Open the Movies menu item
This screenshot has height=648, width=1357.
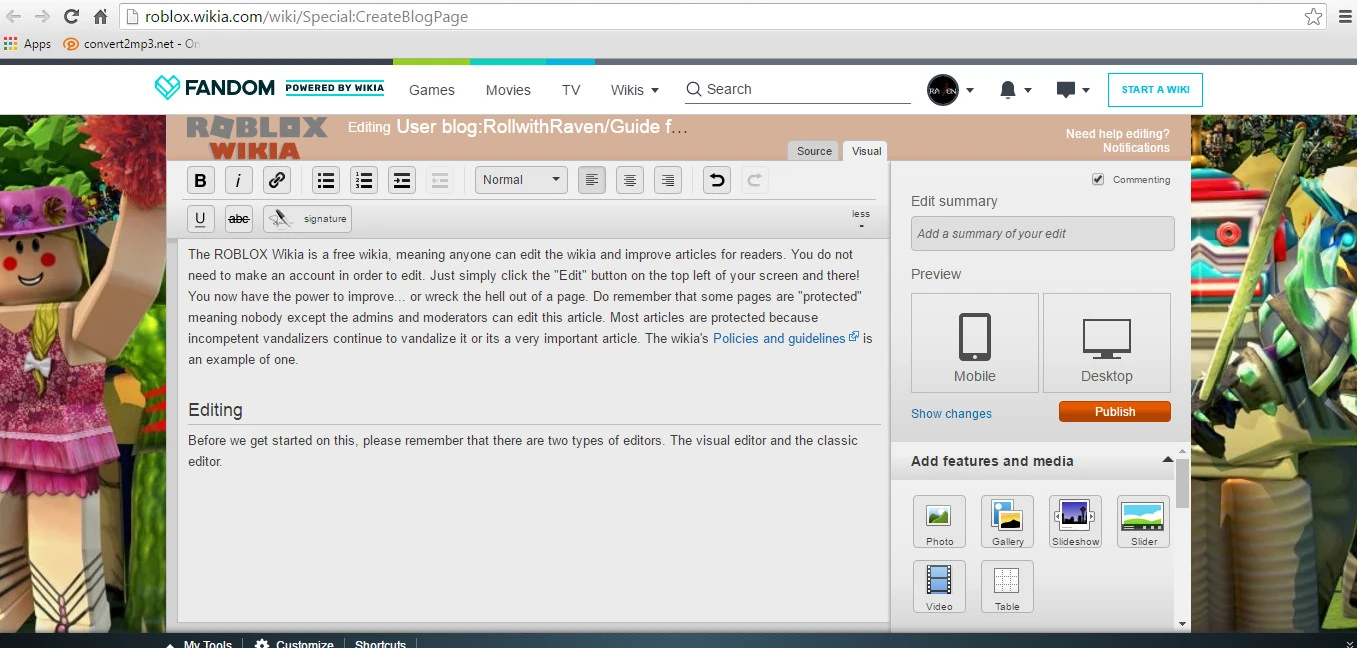click(x=508, y=90)
